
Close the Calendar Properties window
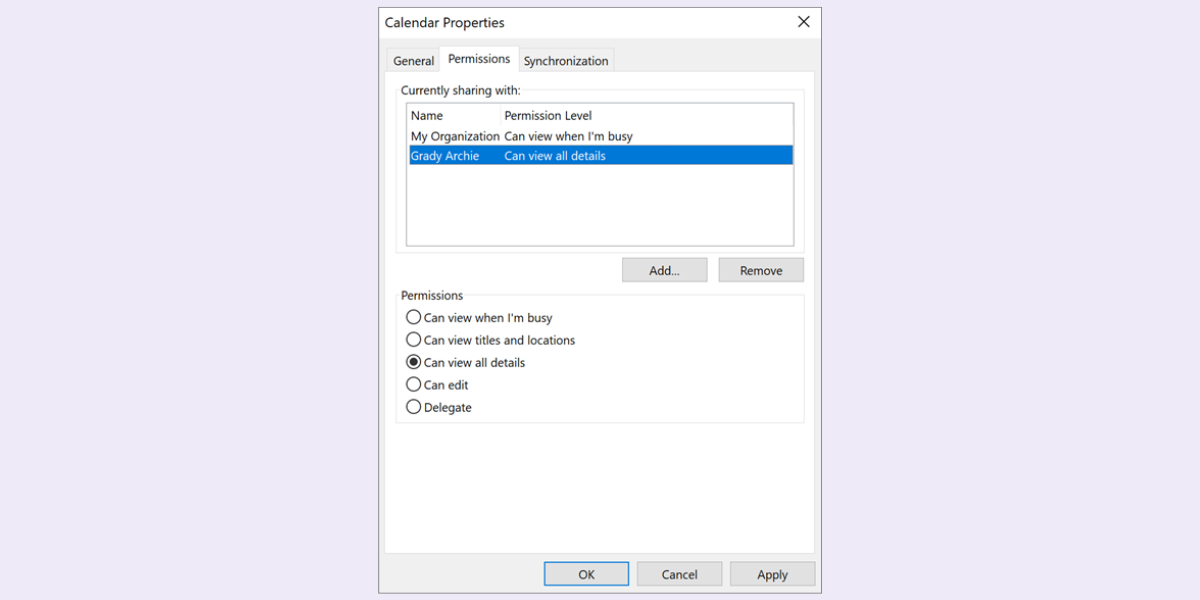[803, 21]
